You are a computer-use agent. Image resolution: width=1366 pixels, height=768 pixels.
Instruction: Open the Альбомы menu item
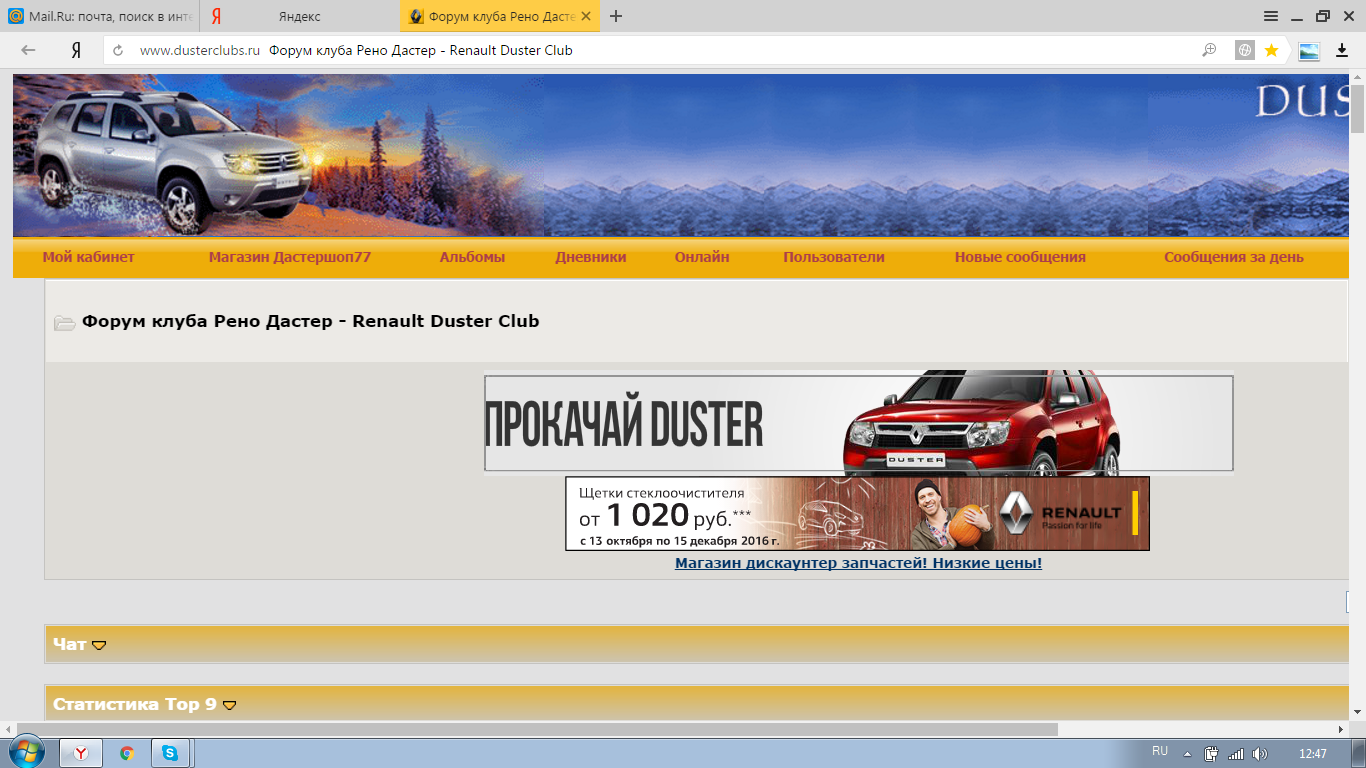coord(472,257)
